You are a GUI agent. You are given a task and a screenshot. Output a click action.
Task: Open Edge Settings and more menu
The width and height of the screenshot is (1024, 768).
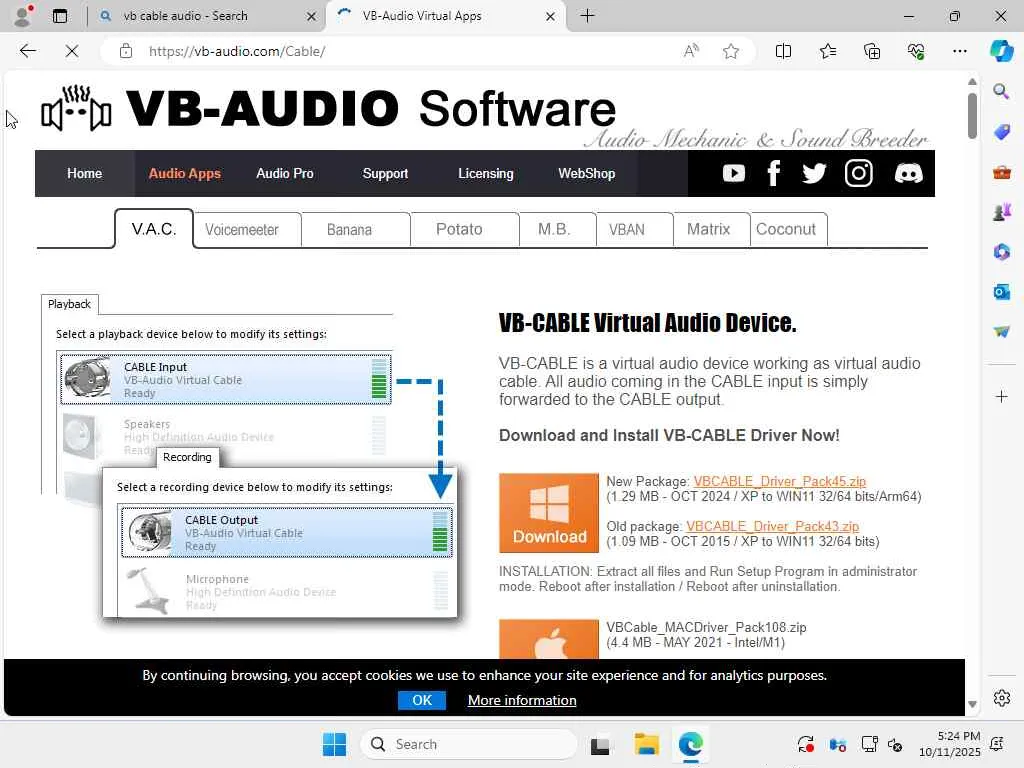pos(959,51)
